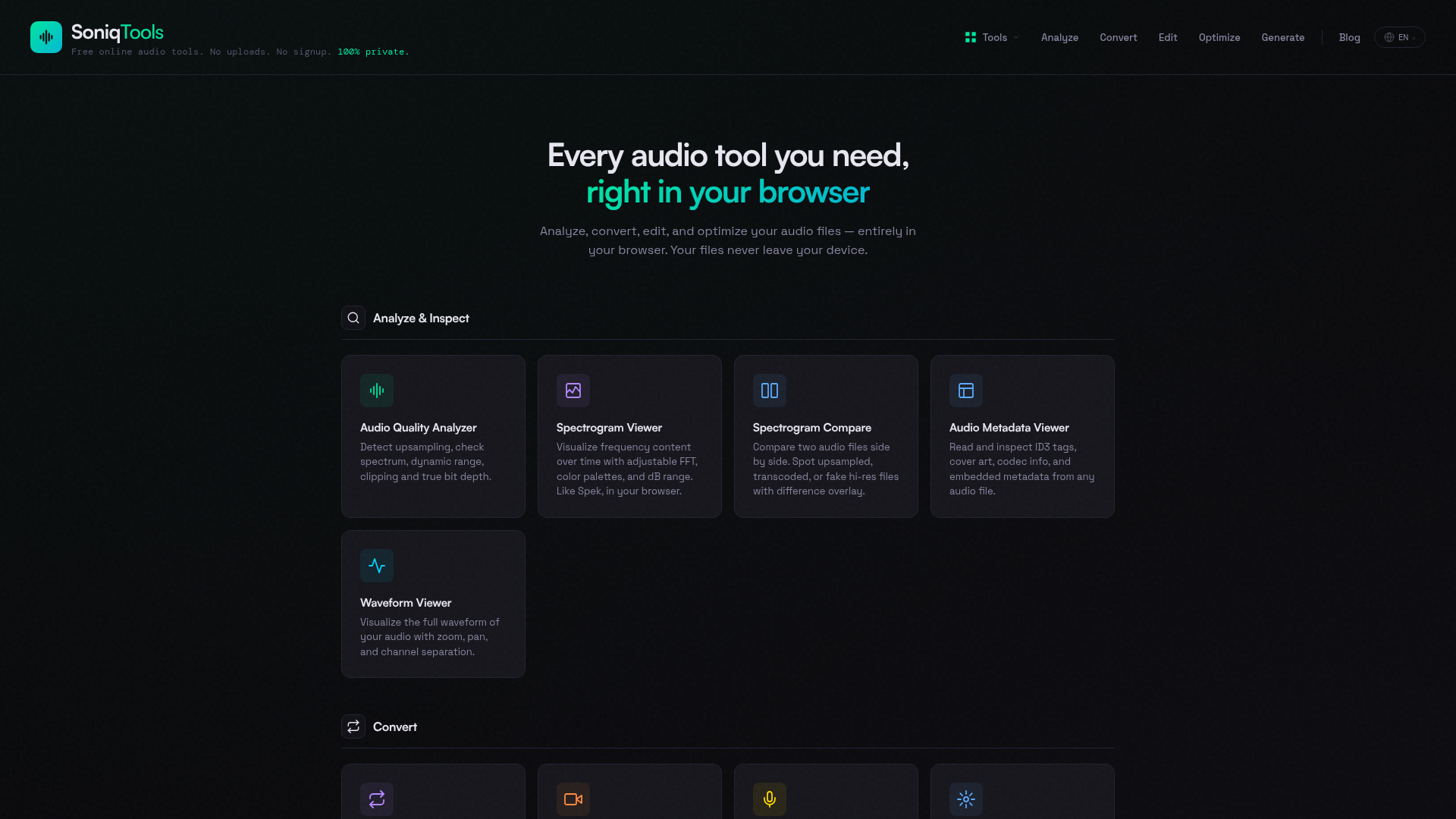The image size is (1456, 819).
Task: Click the orange video camera icon
Action: [x=573, y=799]
